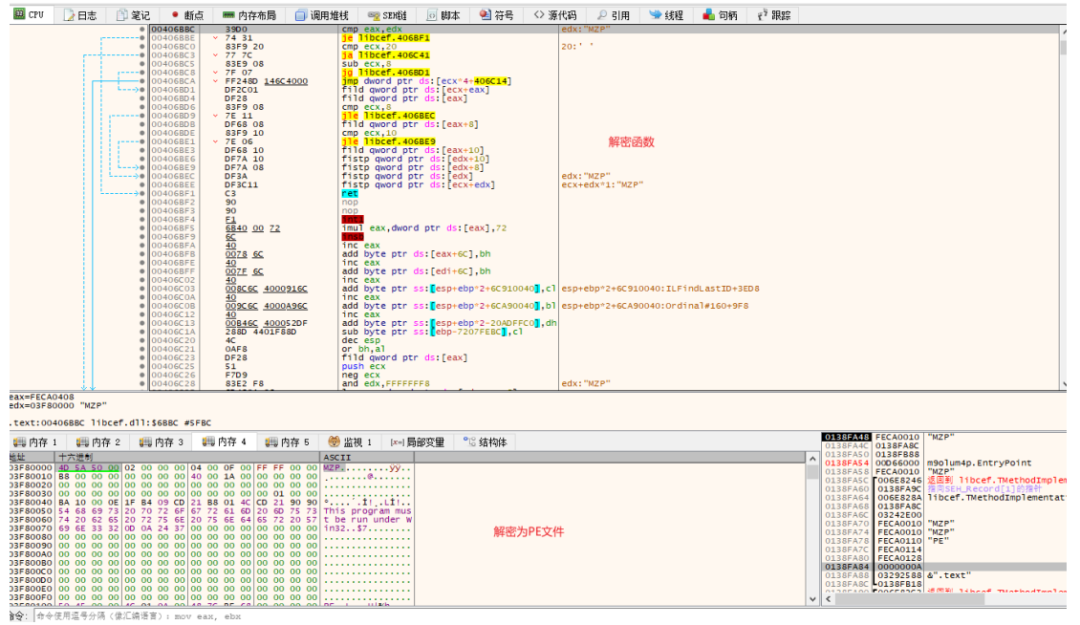Toggle breakpoint dot at address 00406BF1
The image size is (1080, 625).
pyautogui.click(x=142, y=193)
